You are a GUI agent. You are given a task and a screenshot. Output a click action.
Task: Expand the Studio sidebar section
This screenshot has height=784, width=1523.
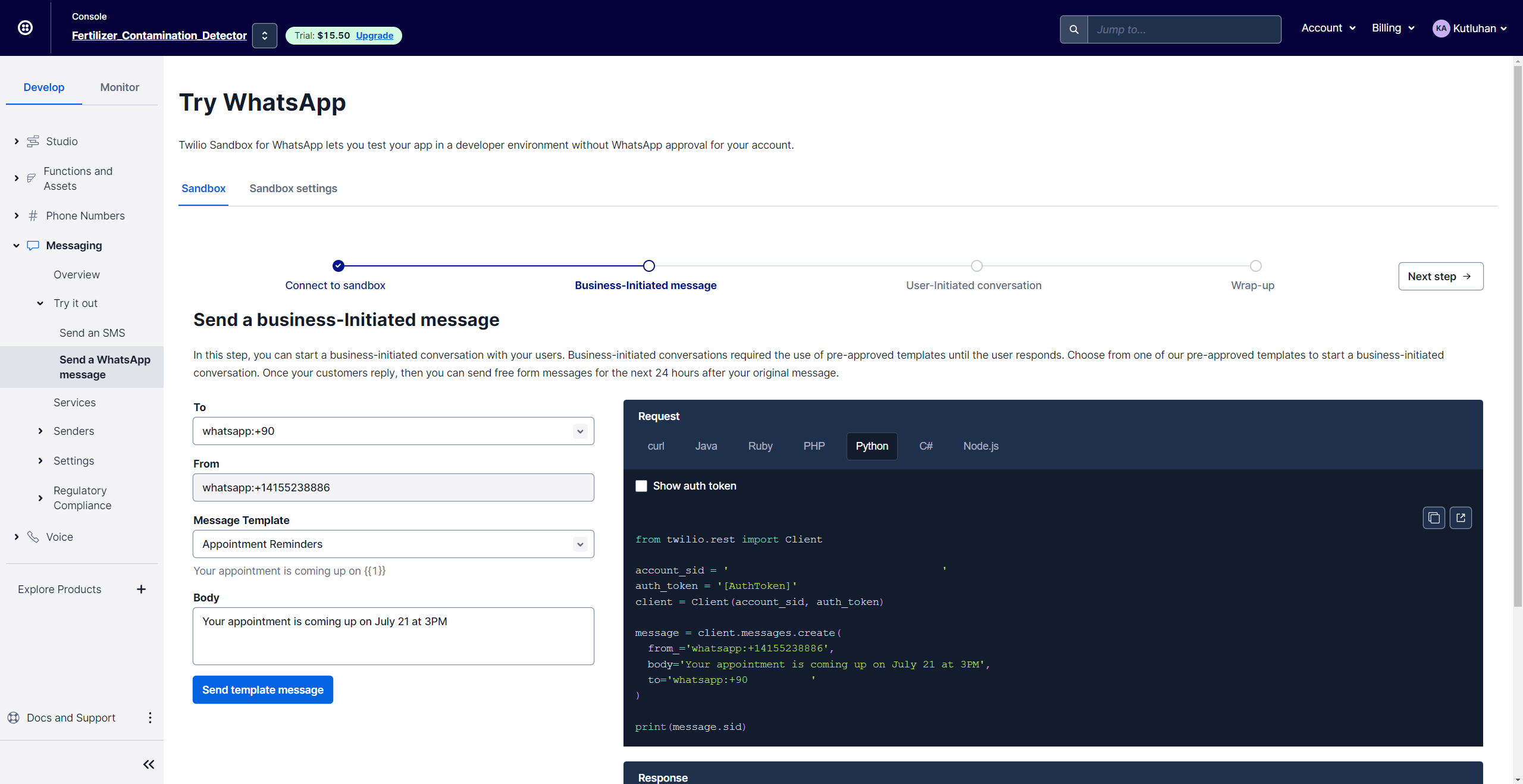pyautogui.click(x=16, y=141)
